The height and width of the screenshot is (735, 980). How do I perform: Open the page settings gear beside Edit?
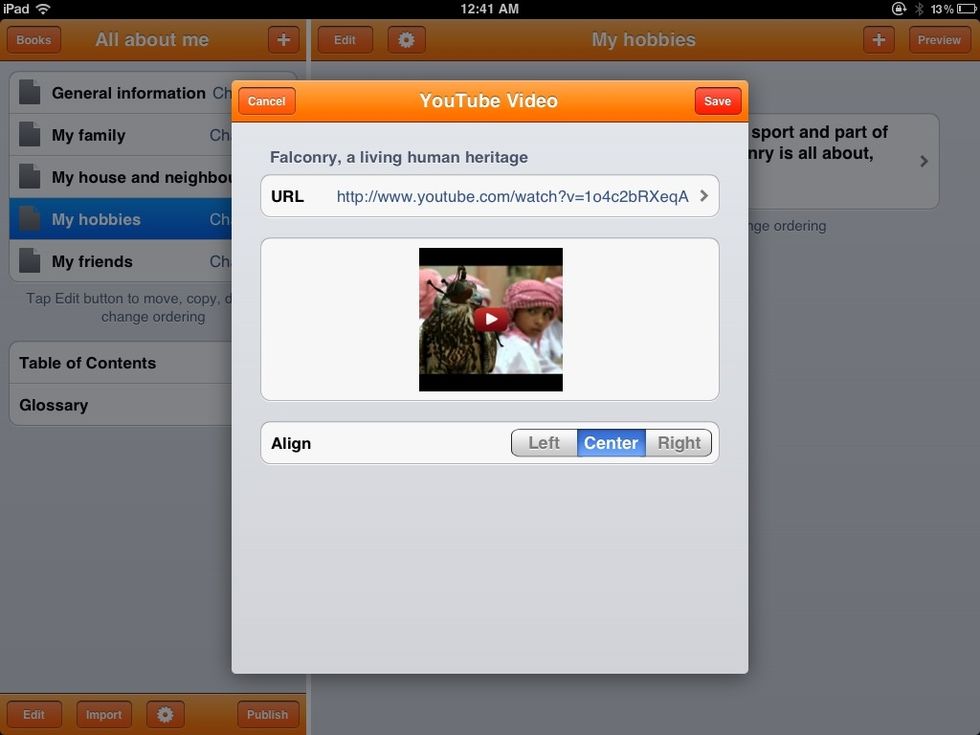pyautogui.click(x=406, y=39)
